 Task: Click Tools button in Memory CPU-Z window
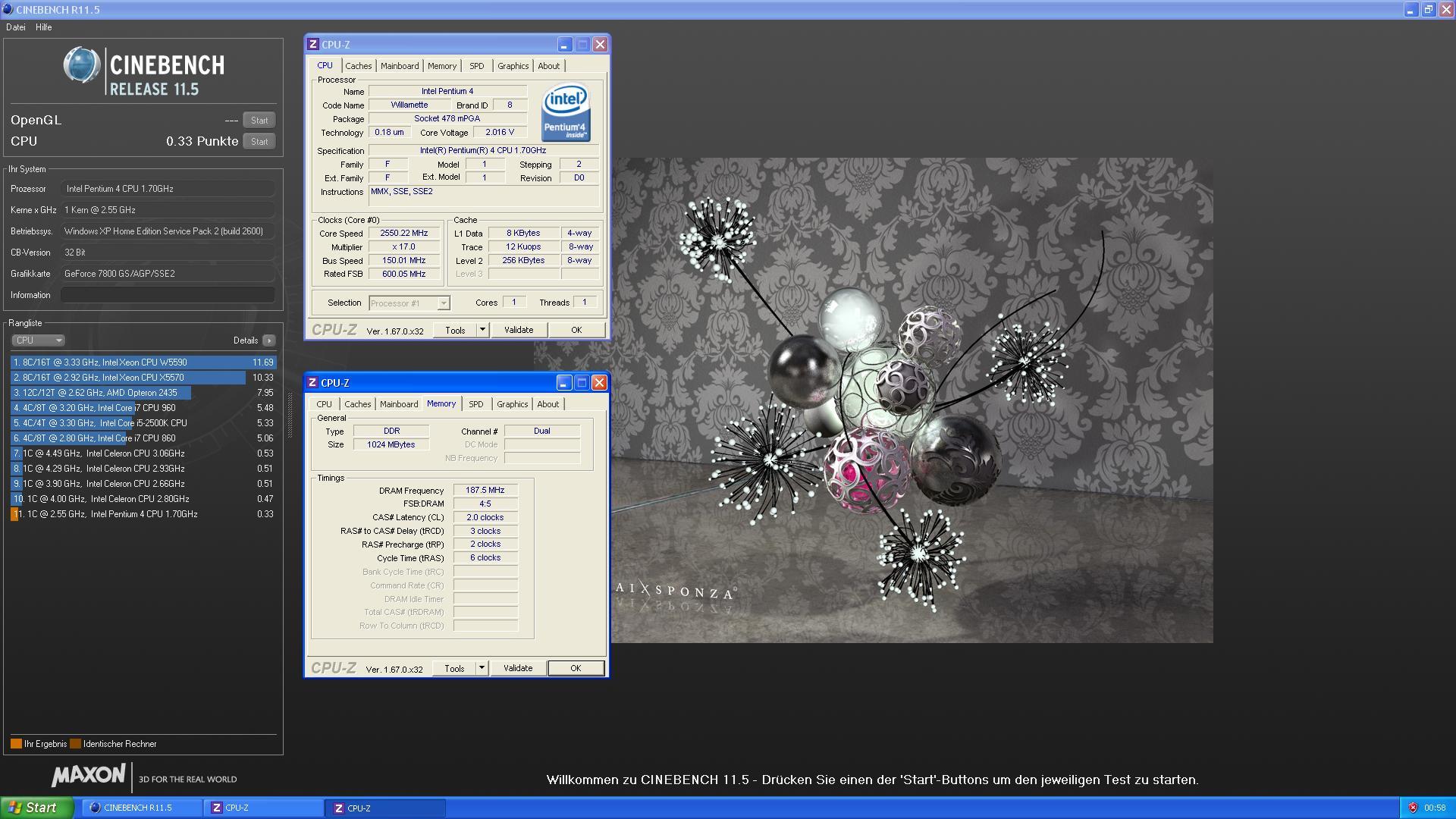pos(454,668)
